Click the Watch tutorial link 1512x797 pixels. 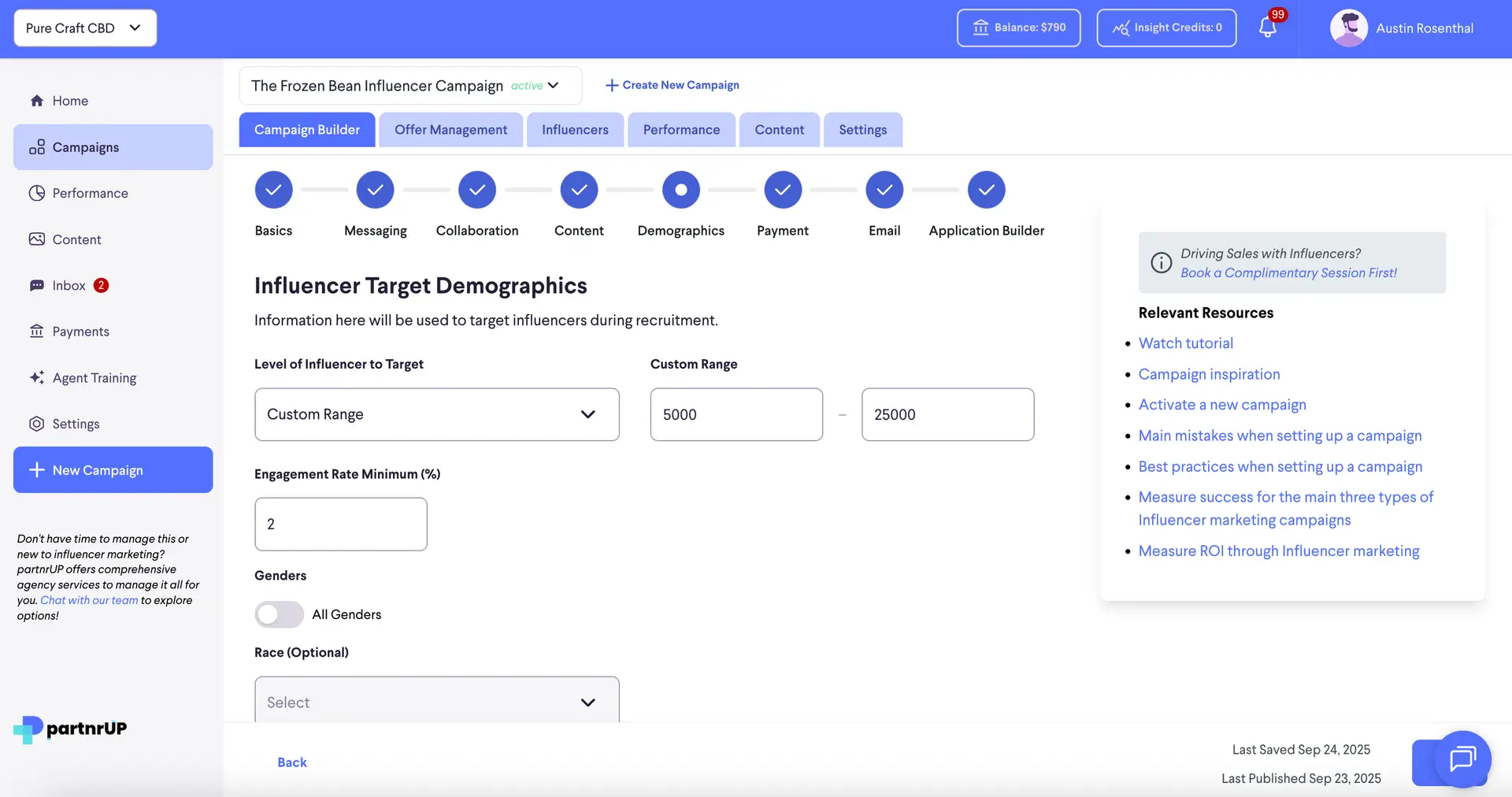pos(1186,343)
